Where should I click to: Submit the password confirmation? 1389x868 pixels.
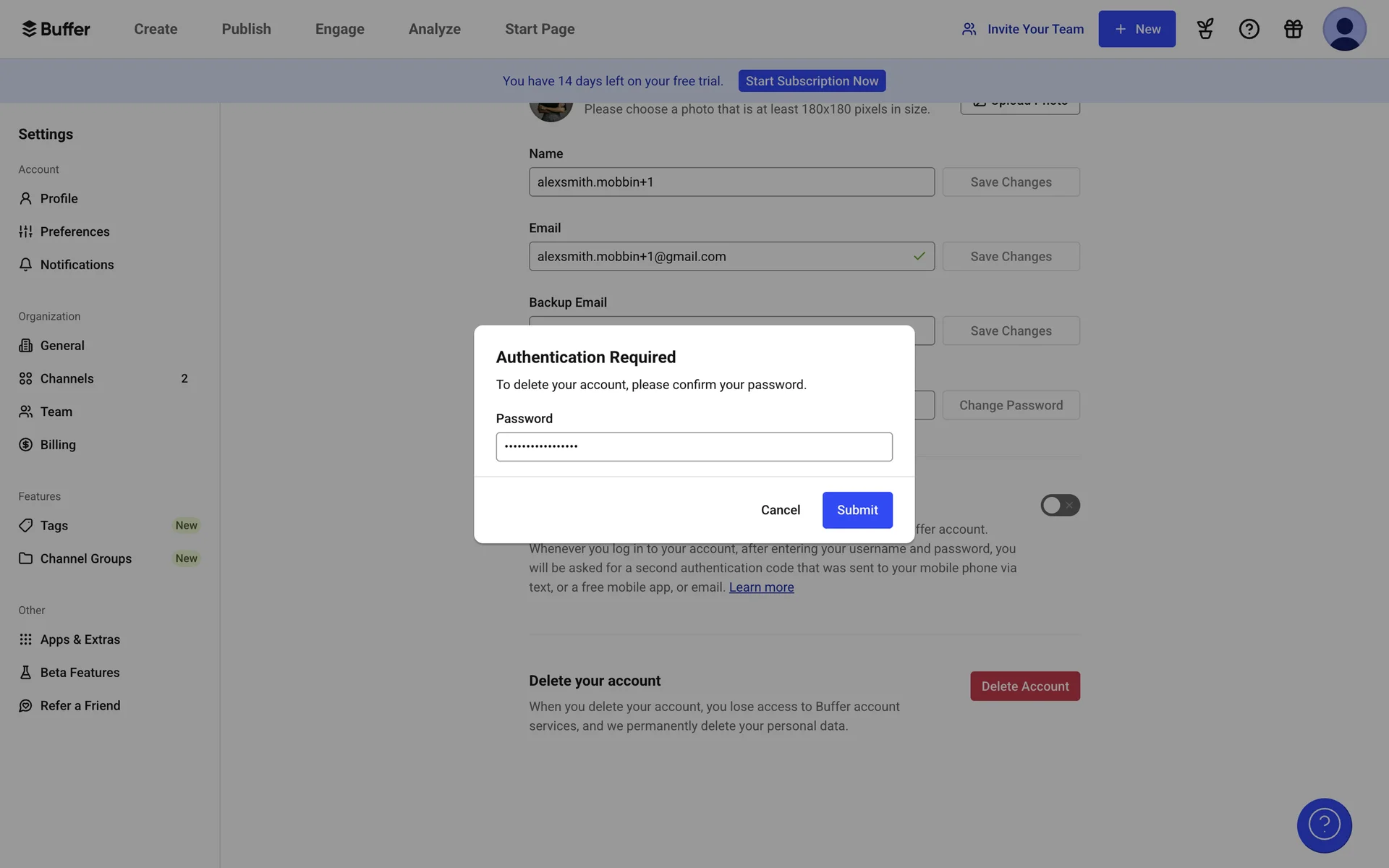tap(857, 510)
